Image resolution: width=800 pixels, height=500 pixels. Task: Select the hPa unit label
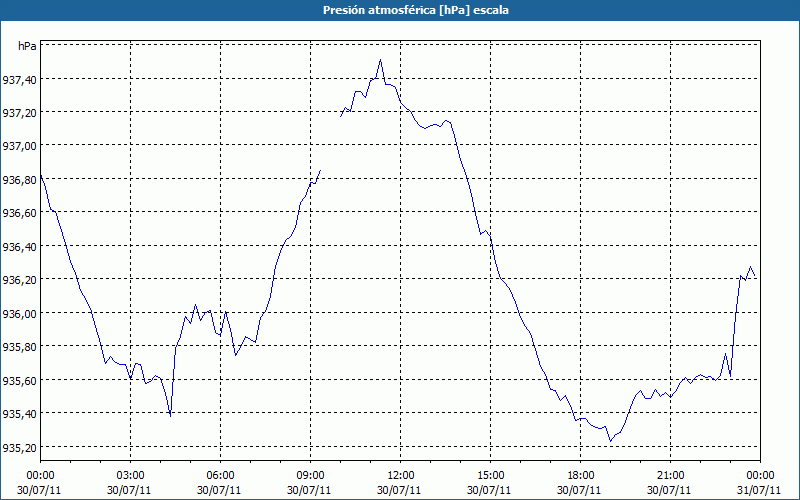coord(27,46)
